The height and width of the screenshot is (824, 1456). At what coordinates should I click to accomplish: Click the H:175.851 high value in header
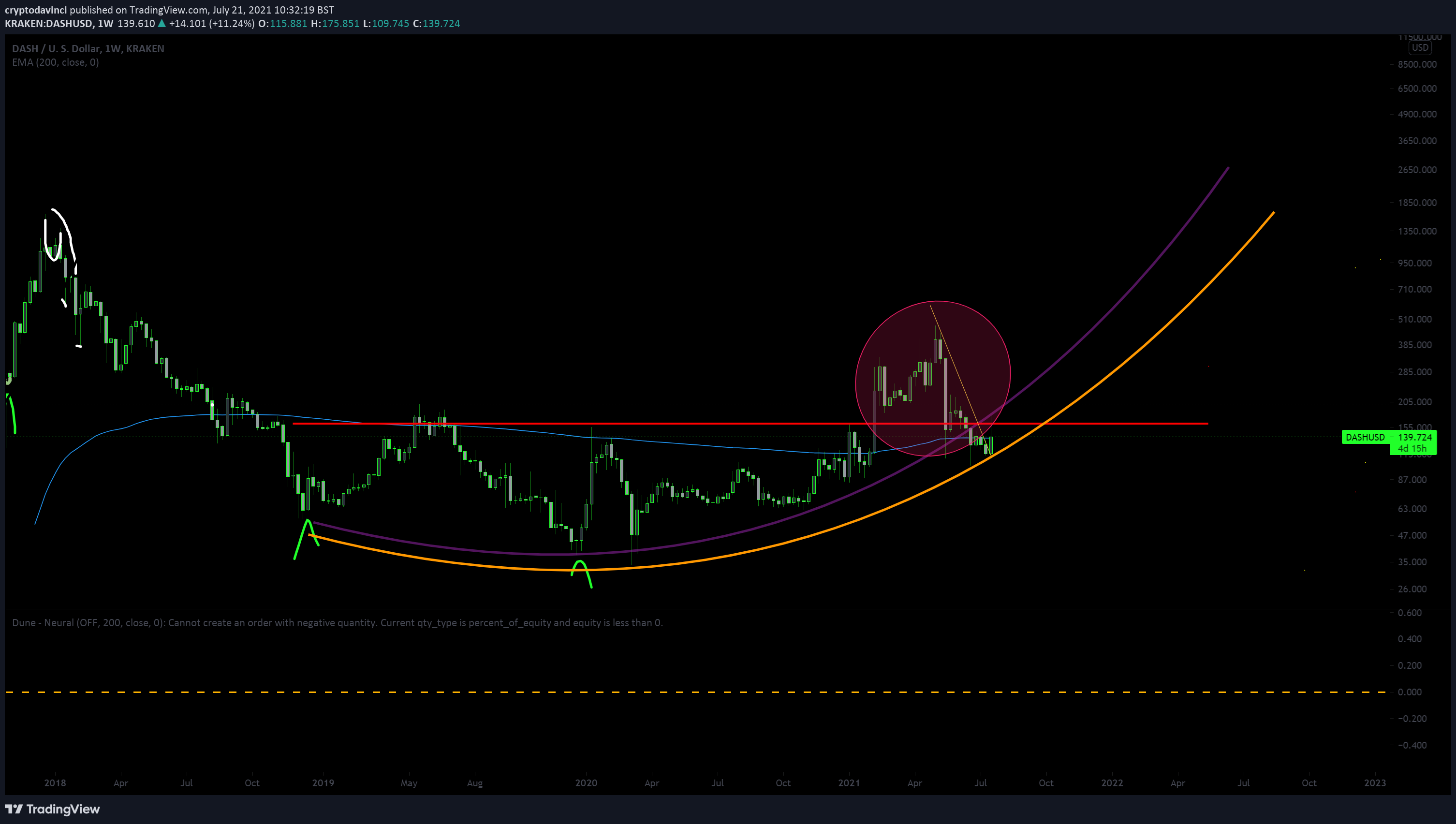point(335,23)
